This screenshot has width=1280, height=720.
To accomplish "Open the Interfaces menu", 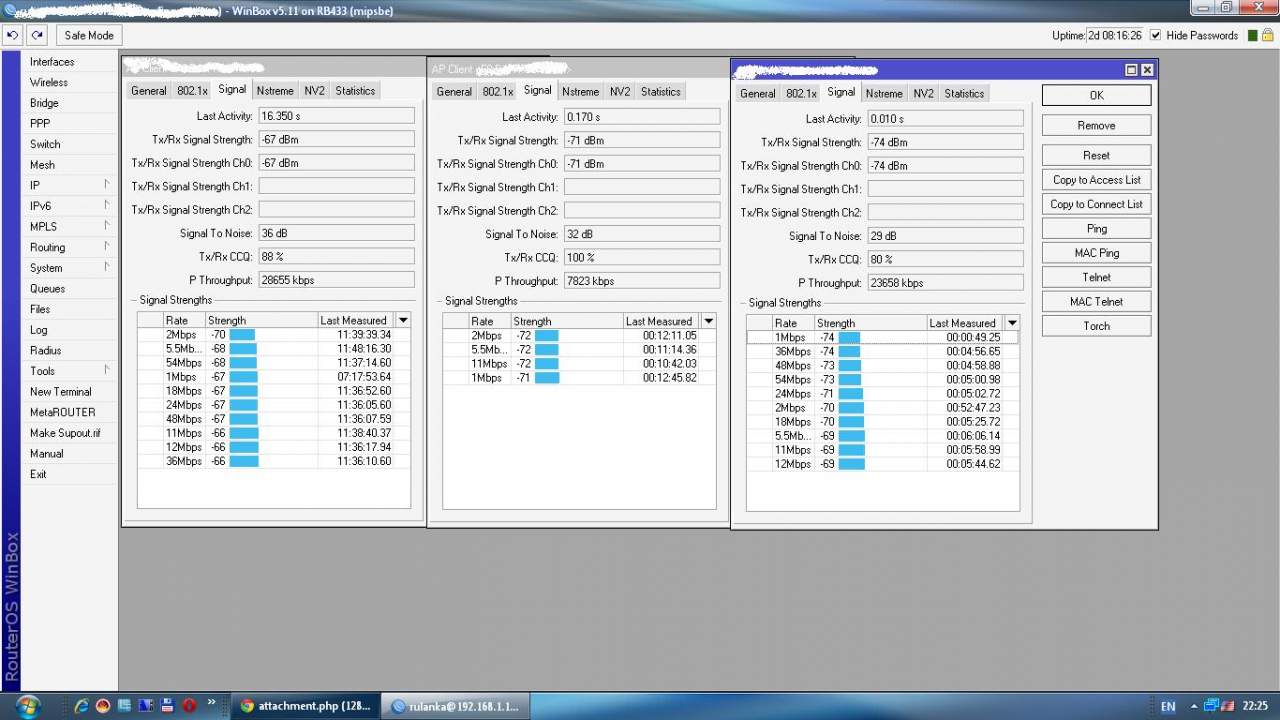I will (52, 62).
